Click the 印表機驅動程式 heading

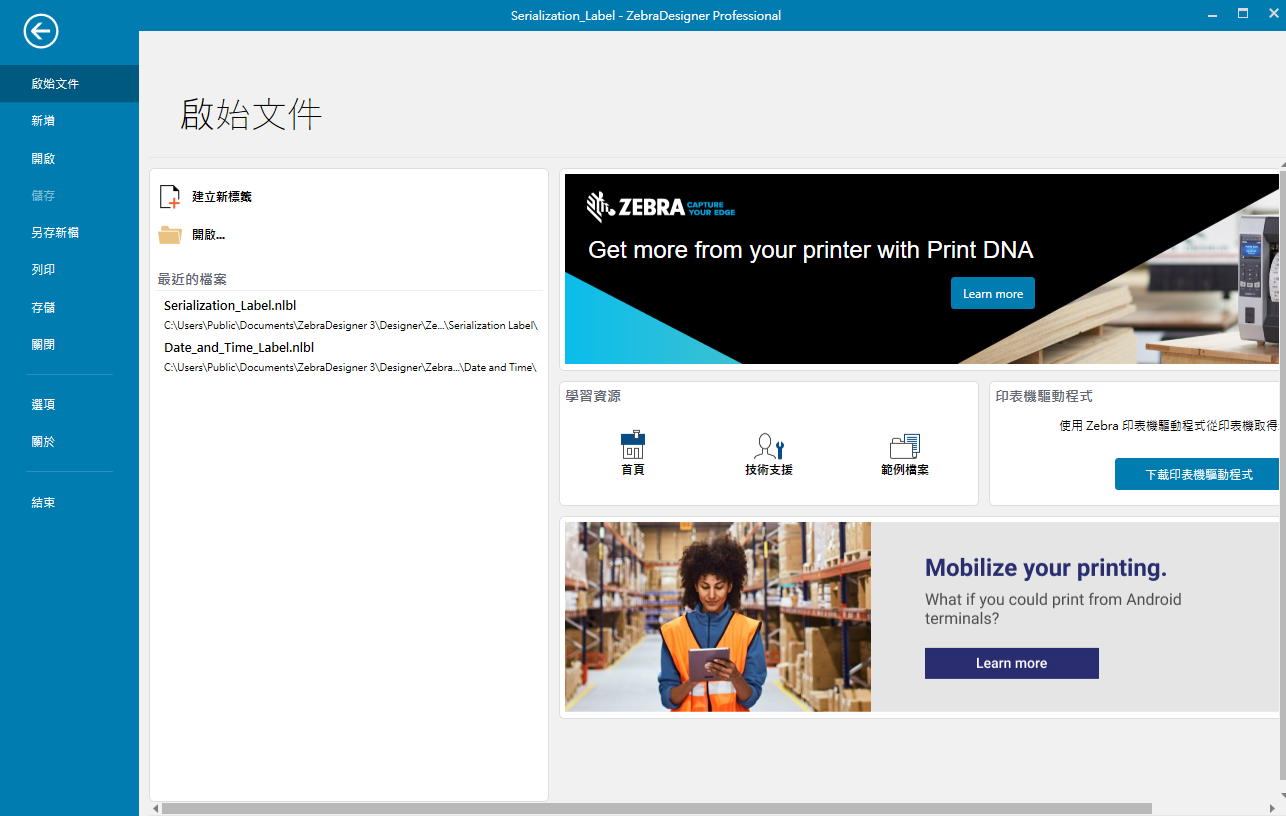pyautogui.click(x=1044, y=397)
